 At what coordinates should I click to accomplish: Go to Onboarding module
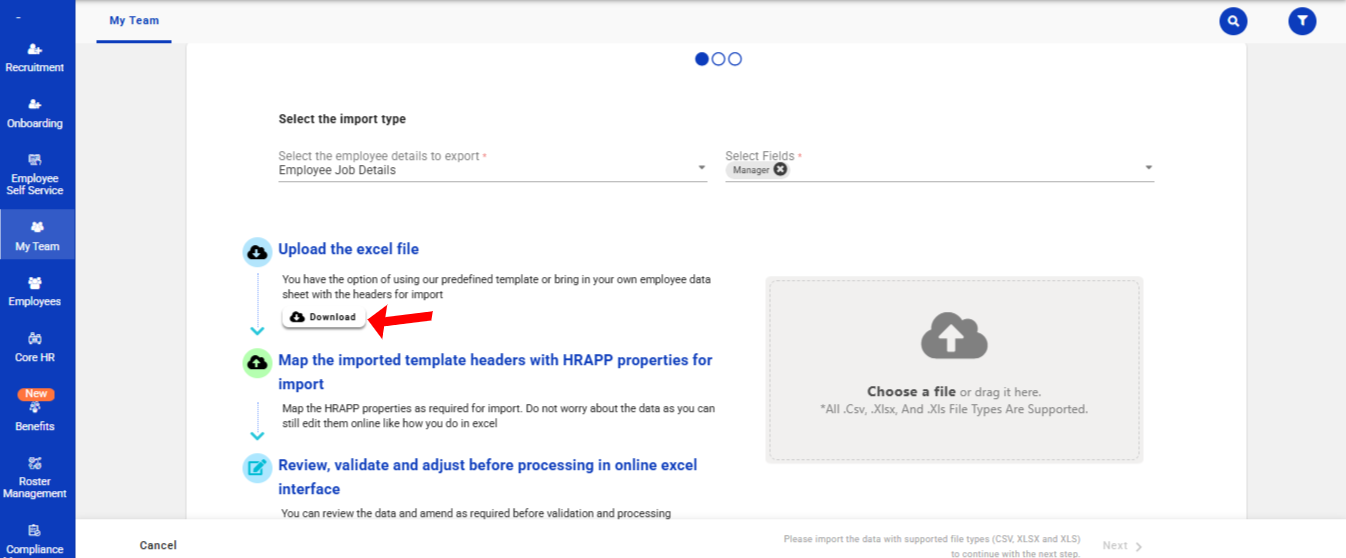pos(35,113)
